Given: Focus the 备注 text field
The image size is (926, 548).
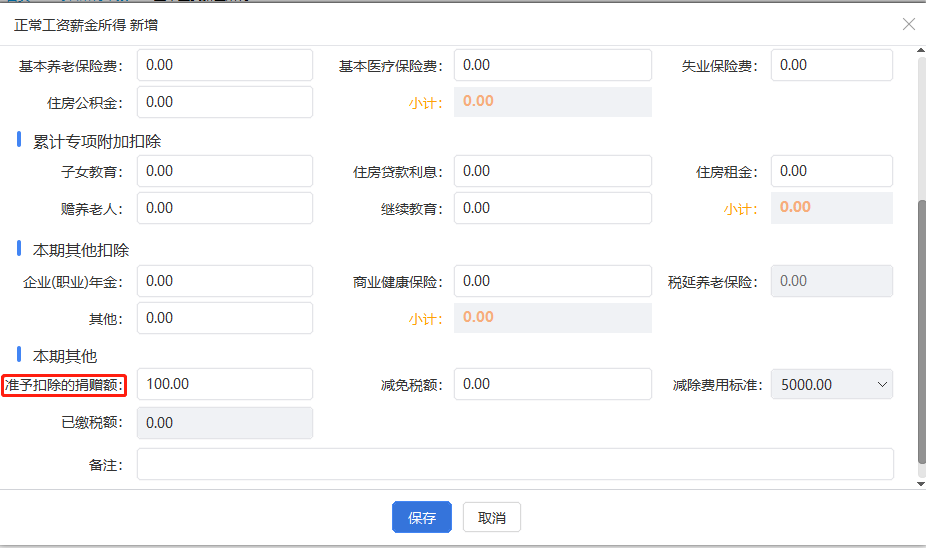Looking at the screenshot, I should [515, 464].
